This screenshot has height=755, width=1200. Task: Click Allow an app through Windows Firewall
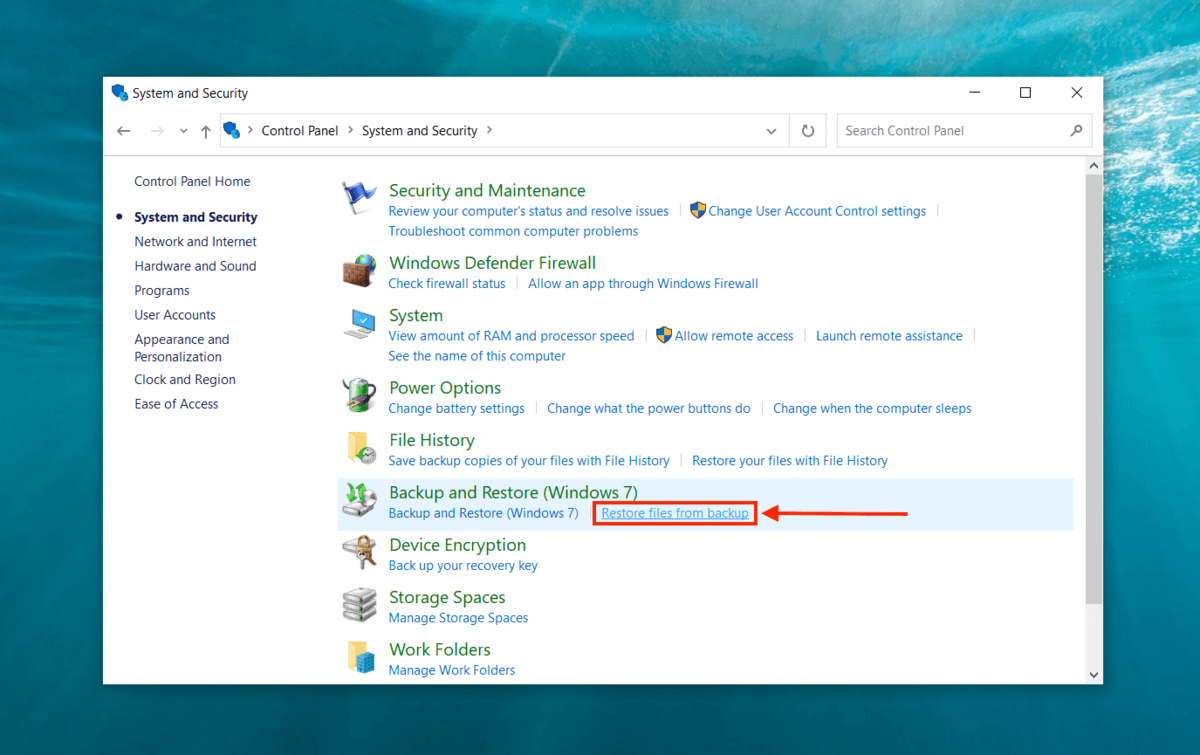tap(643, 283)
